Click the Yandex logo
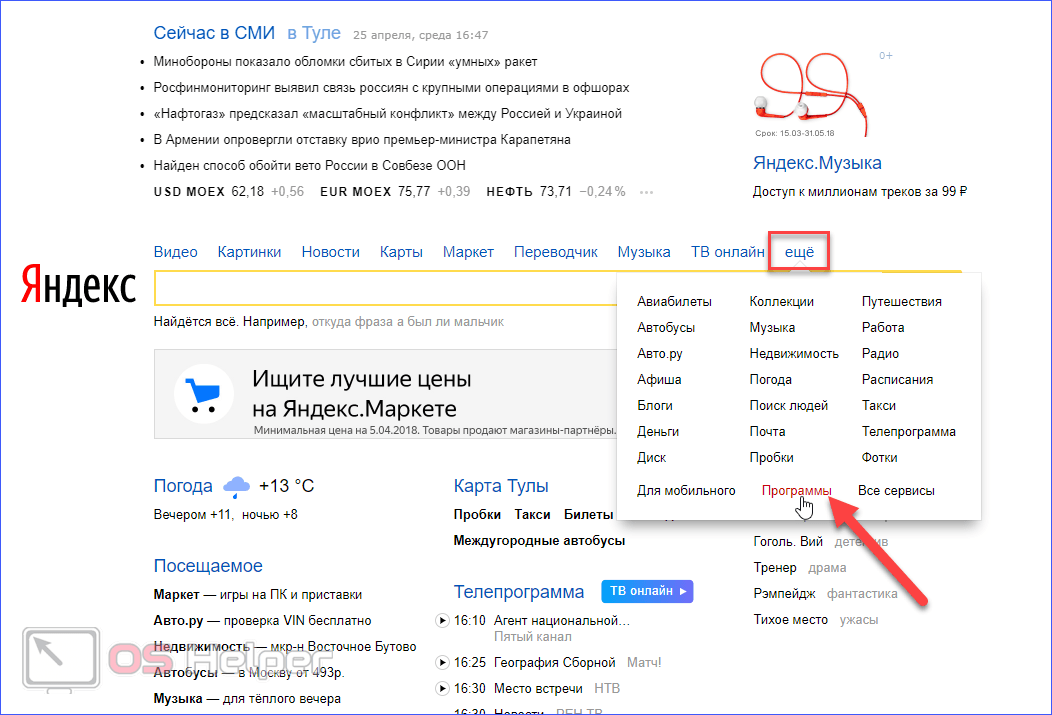This screenshot has height=715, width=1052. [78, 284]
